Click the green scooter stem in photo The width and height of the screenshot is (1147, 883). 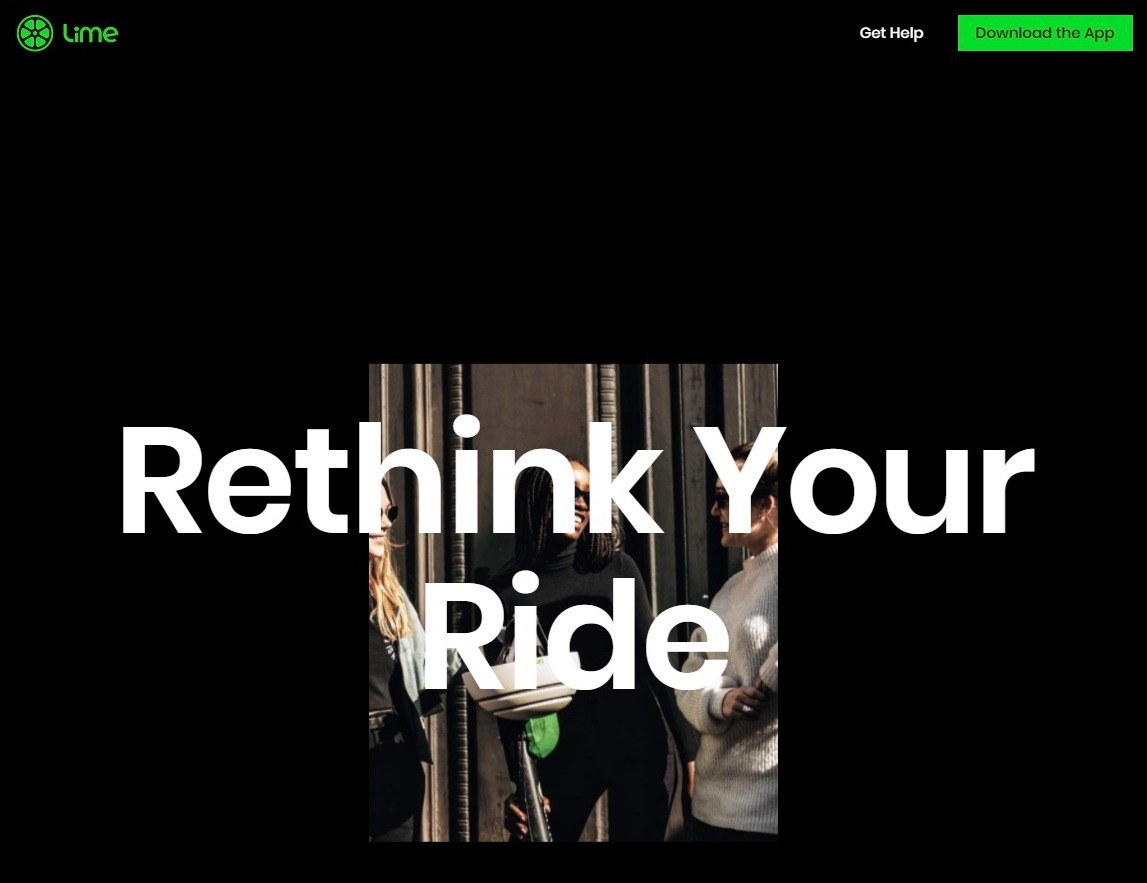point(543,735)
